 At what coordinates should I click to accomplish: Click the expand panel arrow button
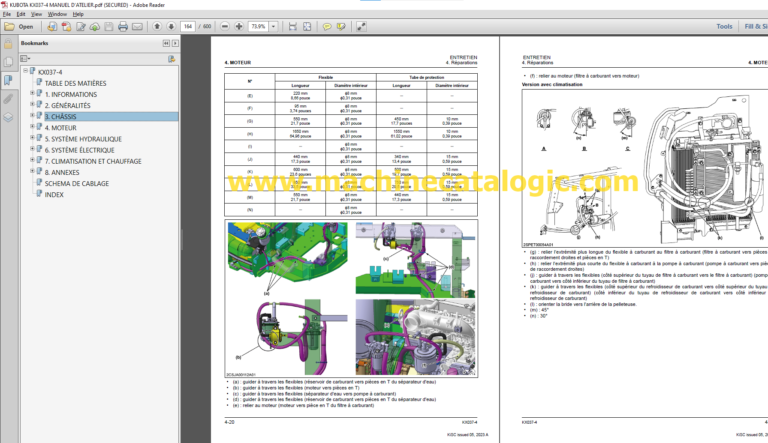tap(175, 43)
